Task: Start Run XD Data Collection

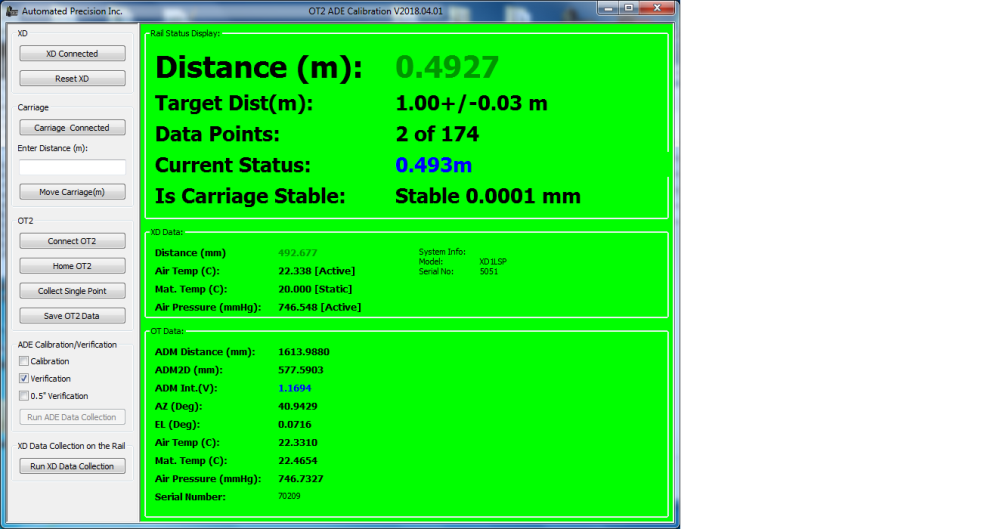Action: click(x=72, y=466)
